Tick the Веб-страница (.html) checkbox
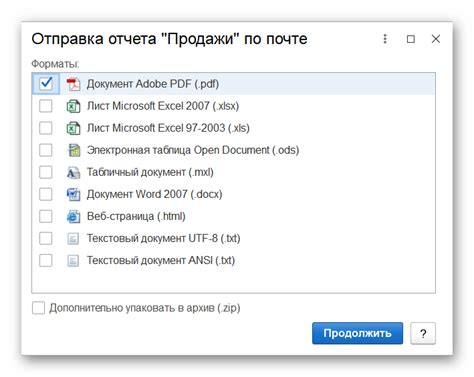The width and height of the screenshot is (474, 377). [46, 216]
